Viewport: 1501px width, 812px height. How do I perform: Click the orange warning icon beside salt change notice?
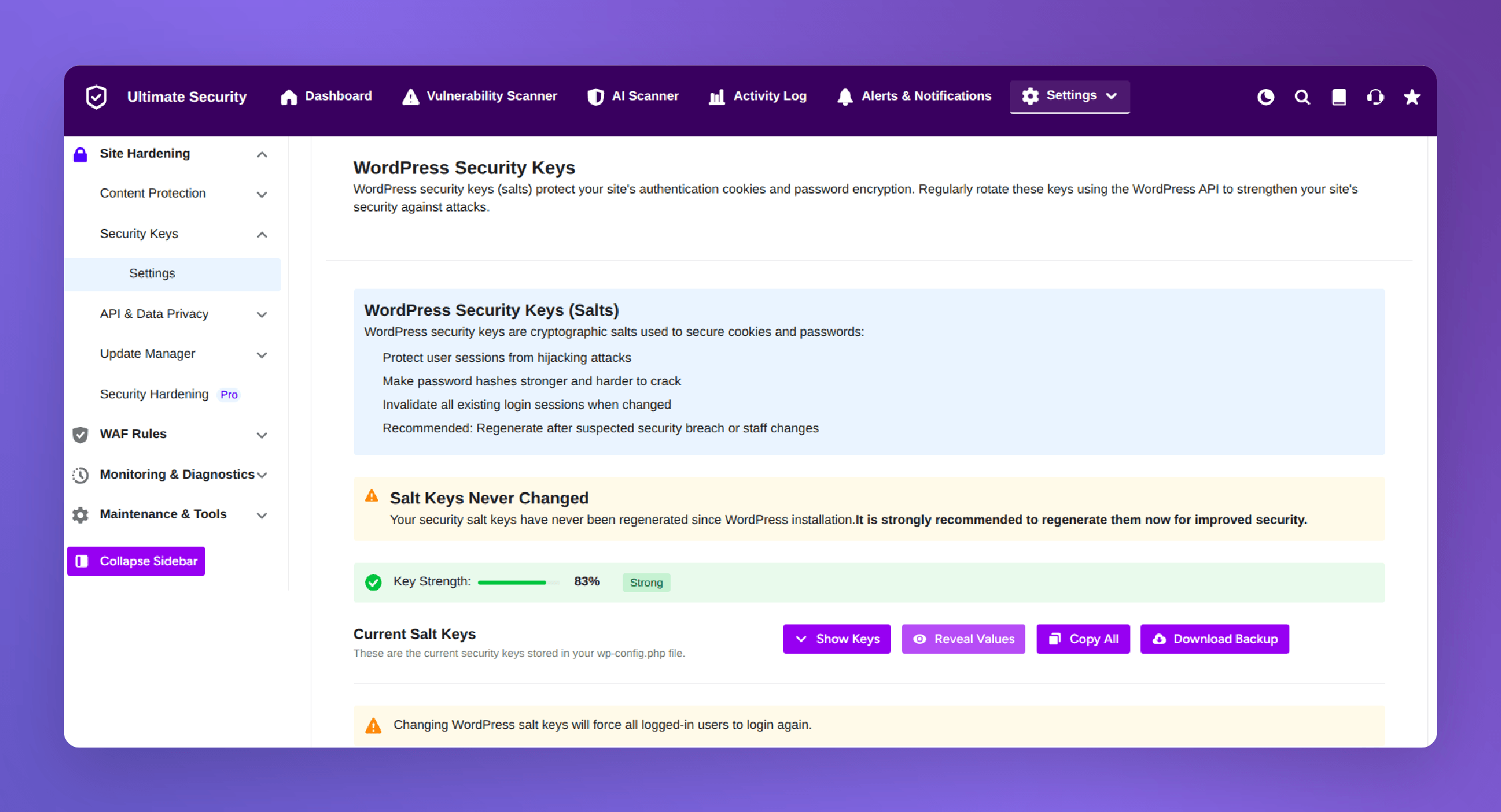coord(373,726)
